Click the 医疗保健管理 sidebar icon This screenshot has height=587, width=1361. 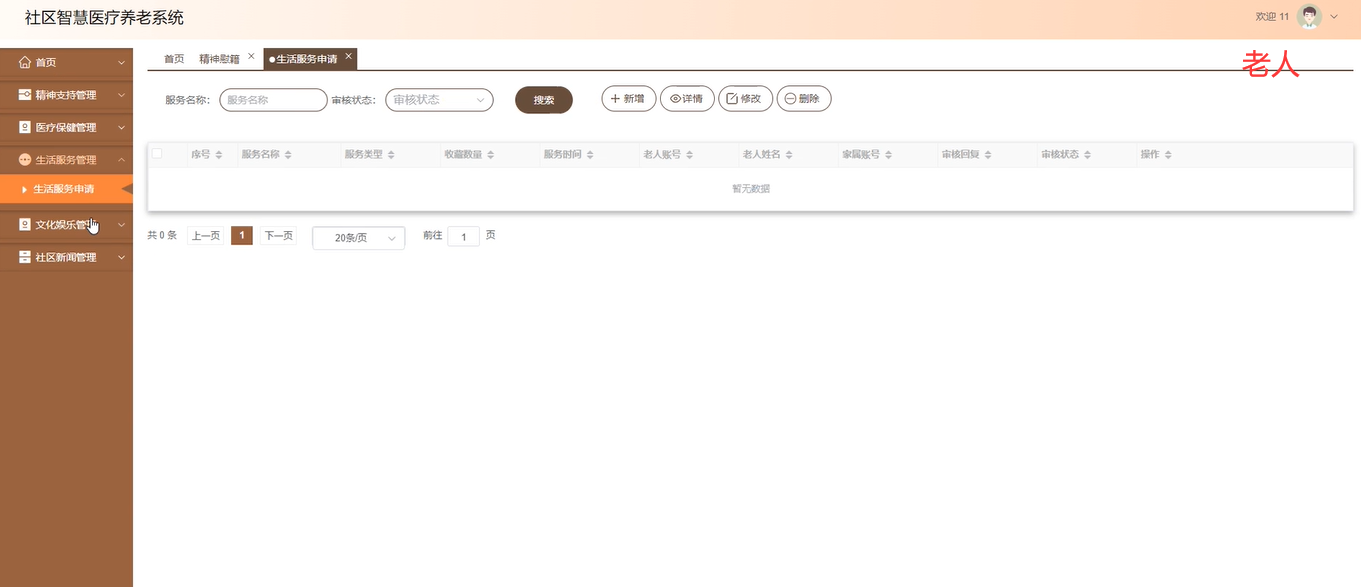click(x=25, y=128)
